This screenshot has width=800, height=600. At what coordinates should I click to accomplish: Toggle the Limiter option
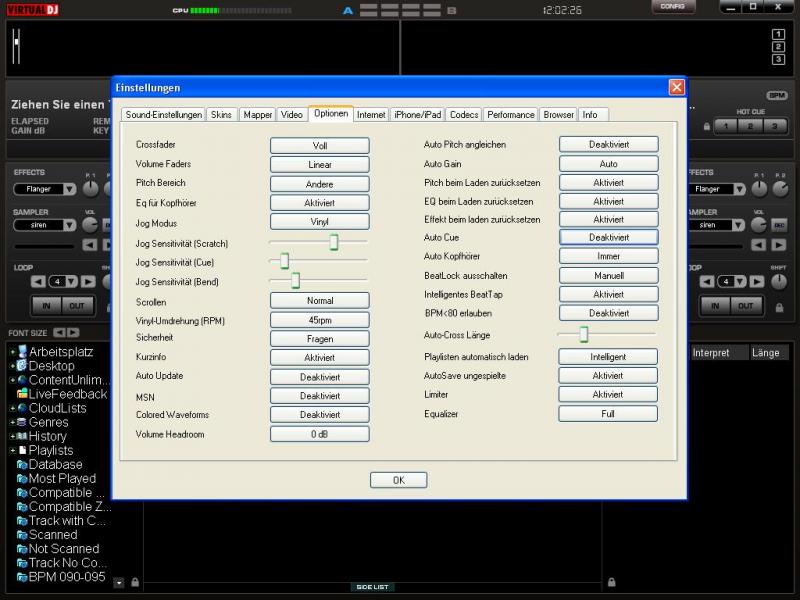tap(608, 395)
